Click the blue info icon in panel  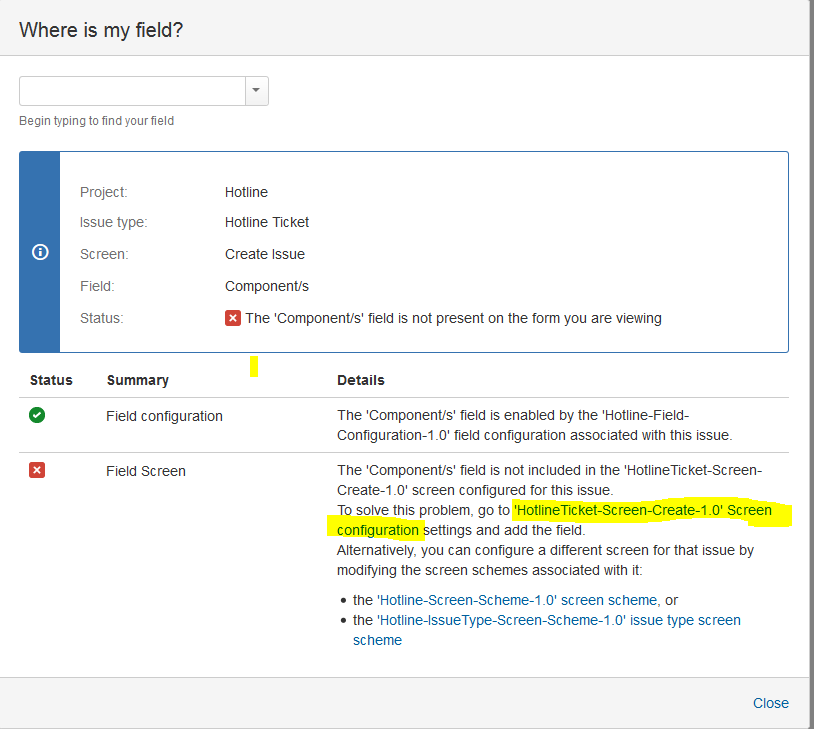click(40, 252)
